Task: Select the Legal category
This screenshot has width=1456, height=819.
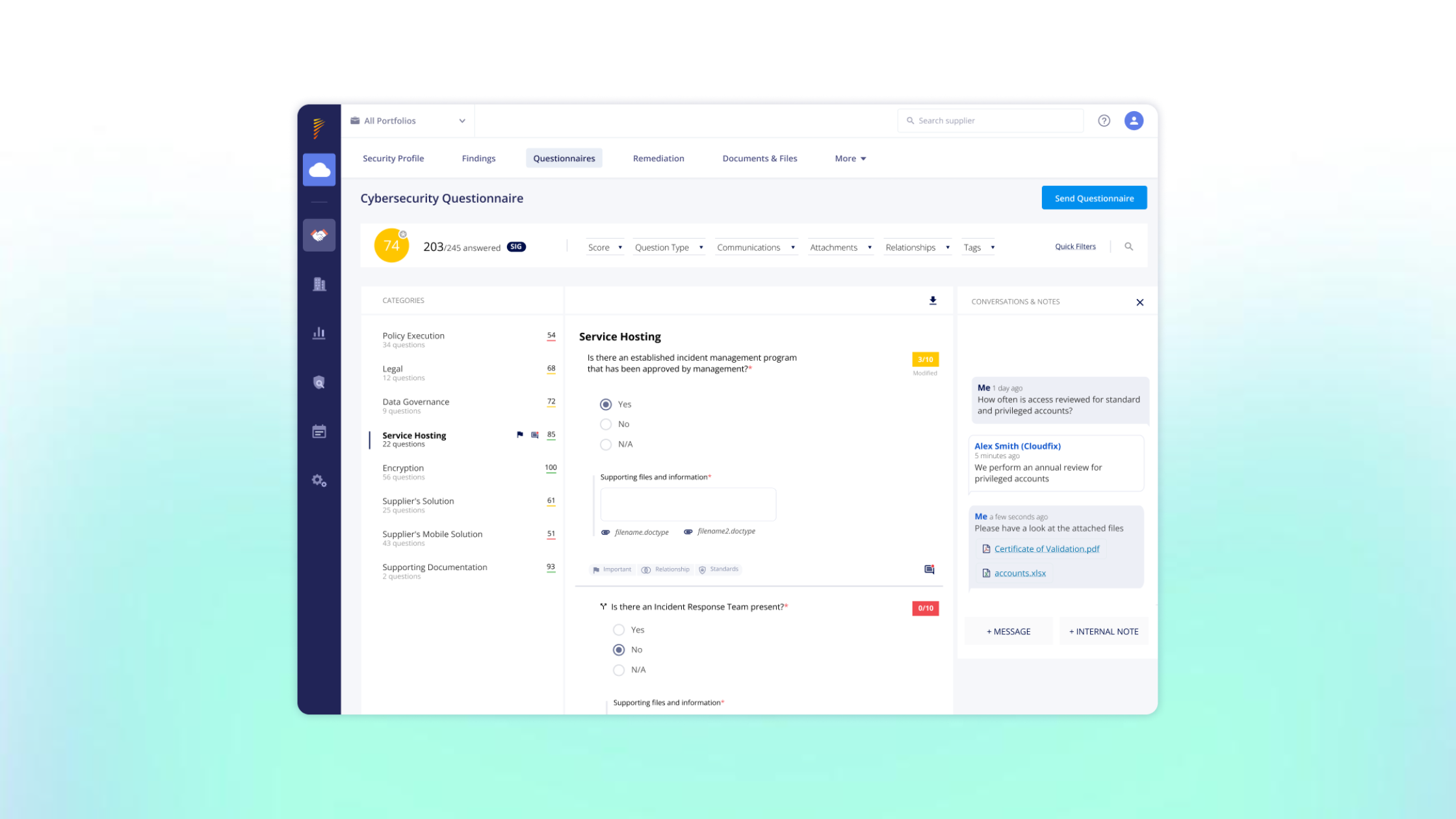Action: click(x=463, y=372)
